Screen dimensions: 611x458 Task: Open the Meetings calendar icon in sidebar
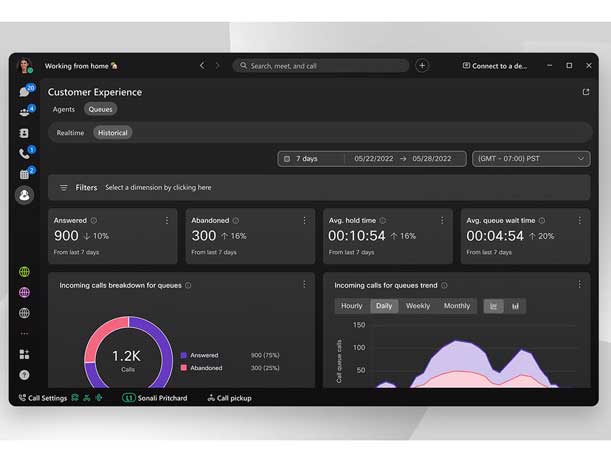(x=24, y=174)
